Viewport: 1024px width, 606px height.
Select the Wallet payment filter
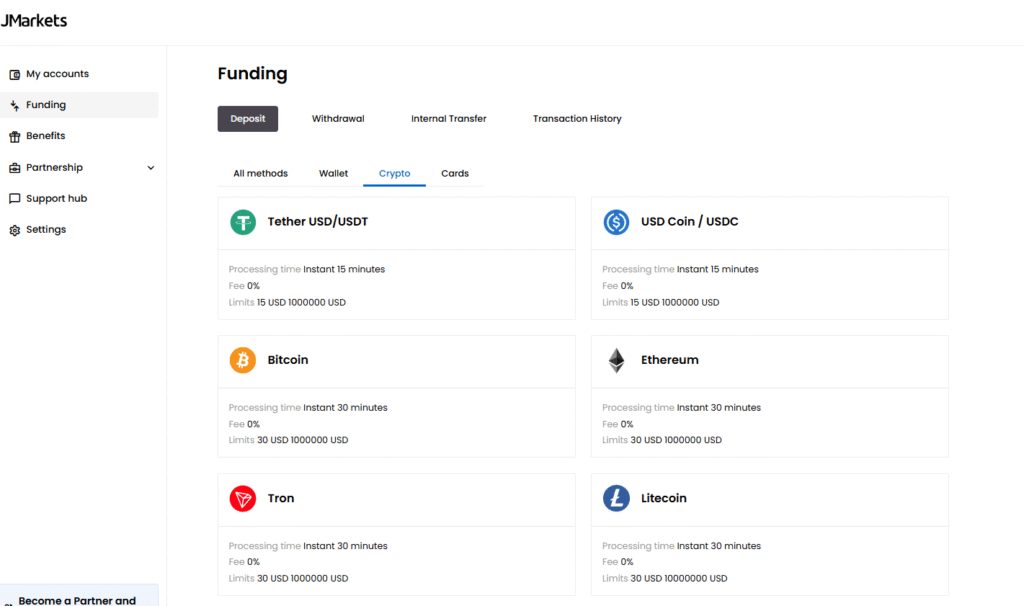click(x=333, y=174)
